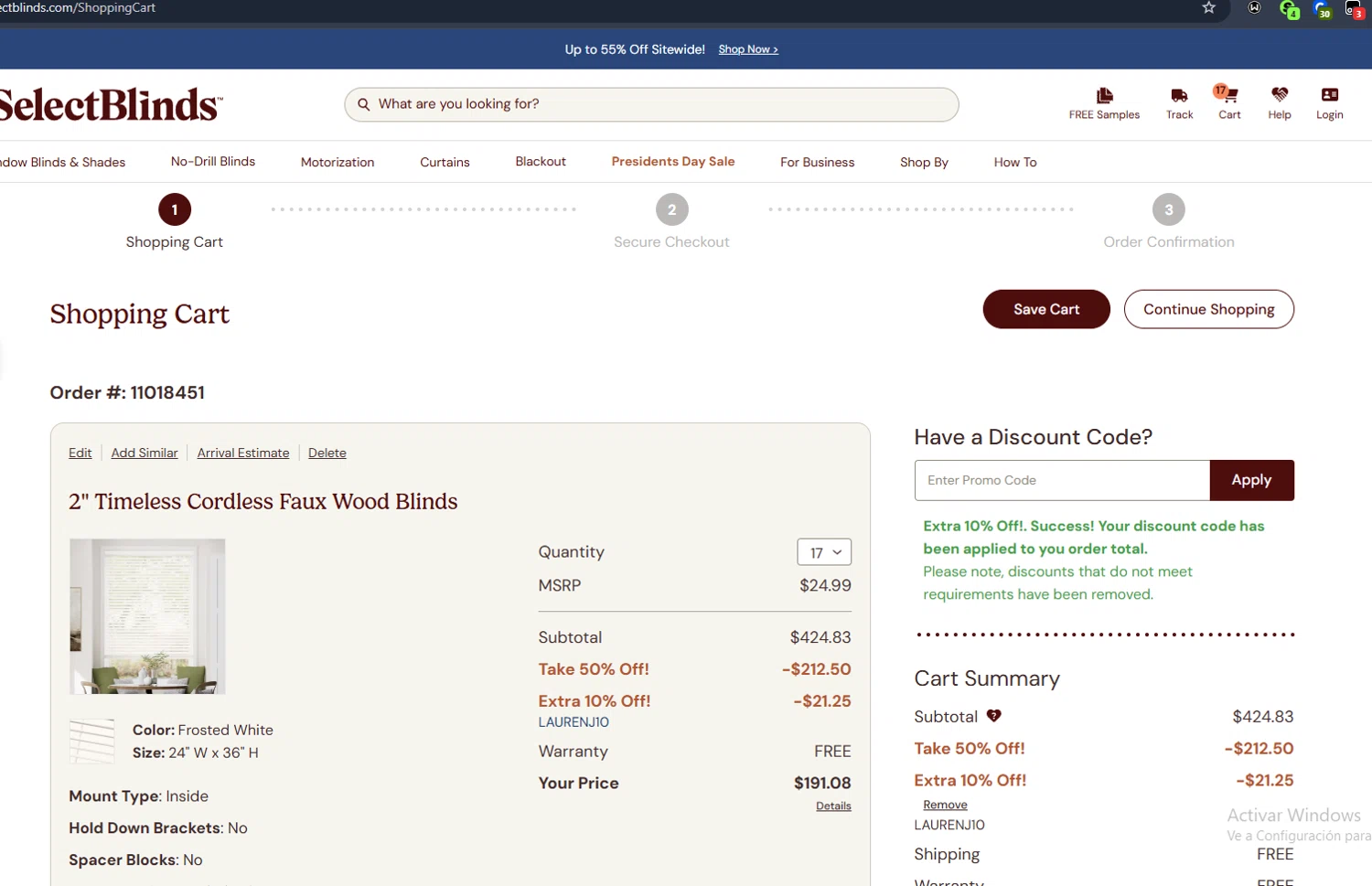
Task: Delete the blinds item from cart
Action: coord(327,453)
